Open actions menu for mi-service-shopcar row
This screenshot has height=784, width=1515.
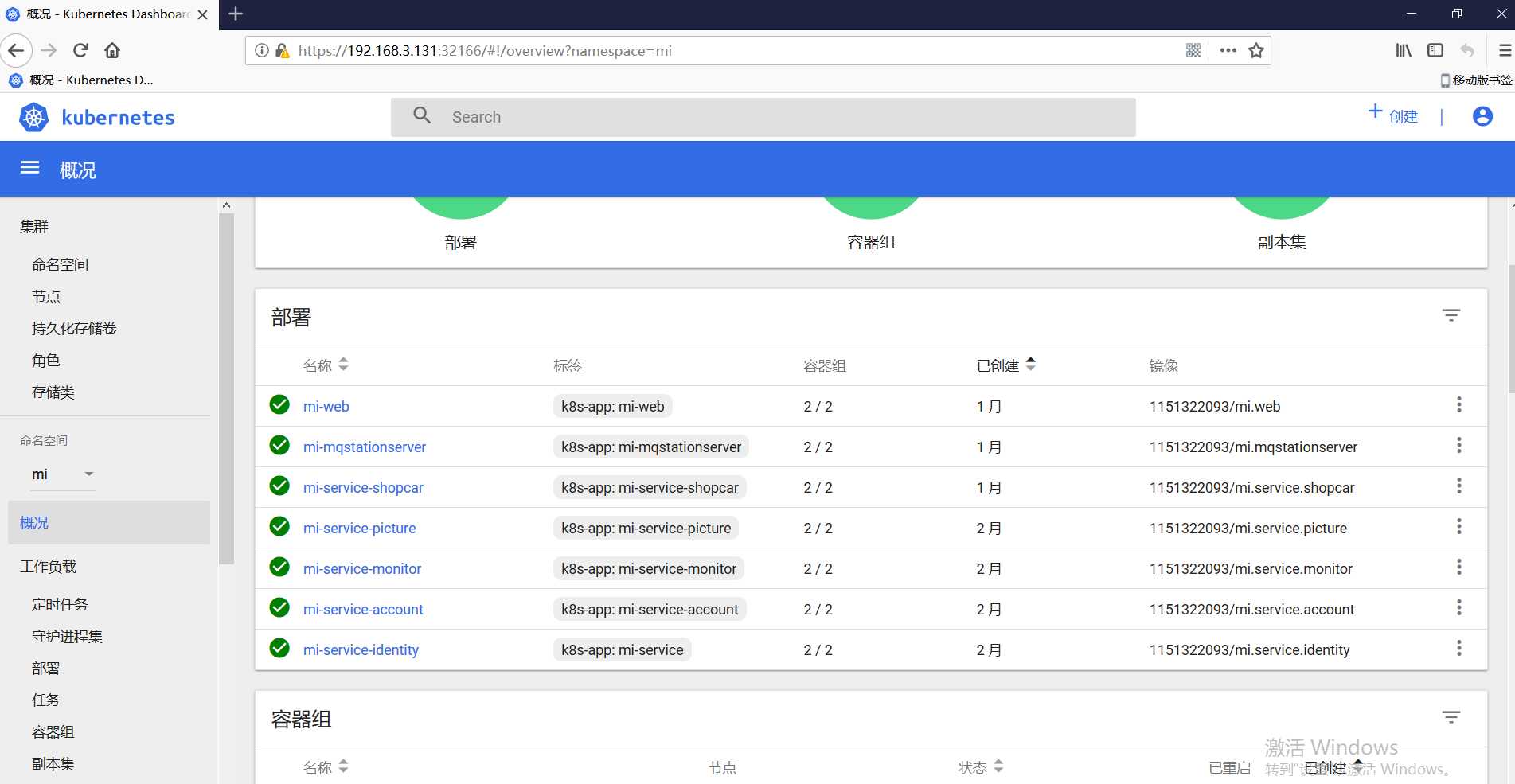pyautogui.click(x=1459, y=486)
